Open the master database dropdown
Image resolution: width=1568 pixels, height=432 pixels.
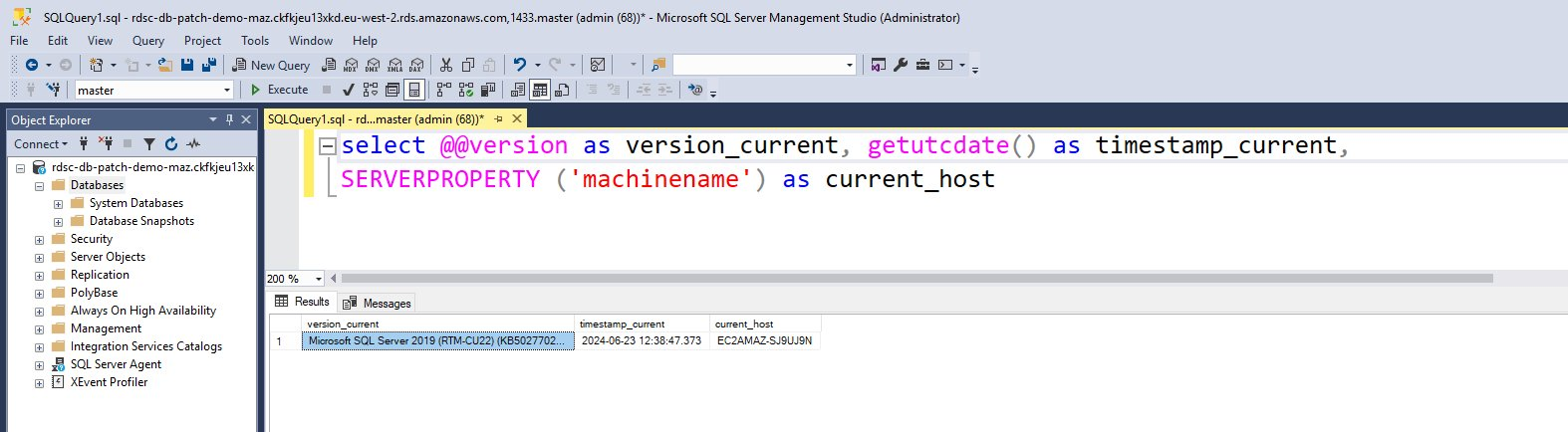pos(227,90)
